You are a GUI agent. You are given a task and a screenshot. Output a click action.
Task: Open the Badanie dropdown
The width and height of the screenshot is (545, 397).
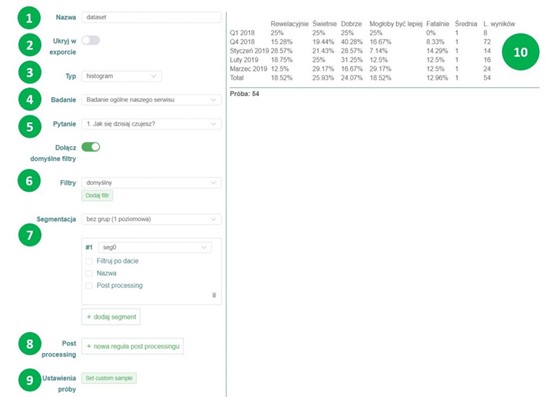[151, 100]
